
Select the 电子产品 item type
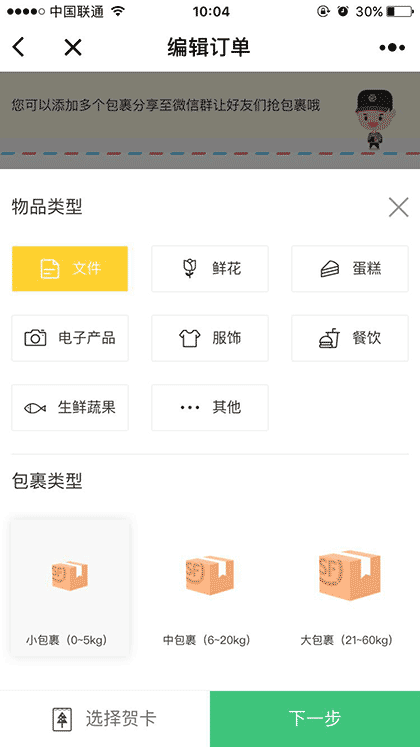pos(70,338)
